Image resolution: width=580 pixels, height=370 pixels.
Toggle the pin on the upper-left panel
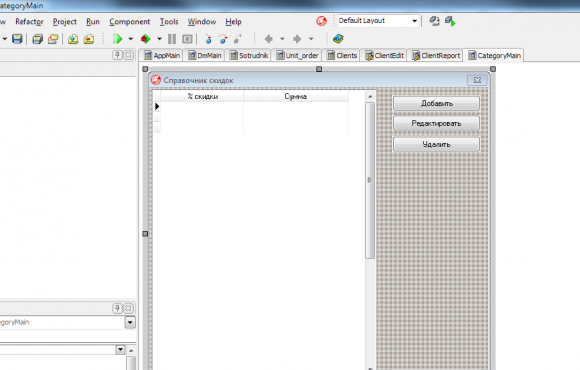point(117,55)
